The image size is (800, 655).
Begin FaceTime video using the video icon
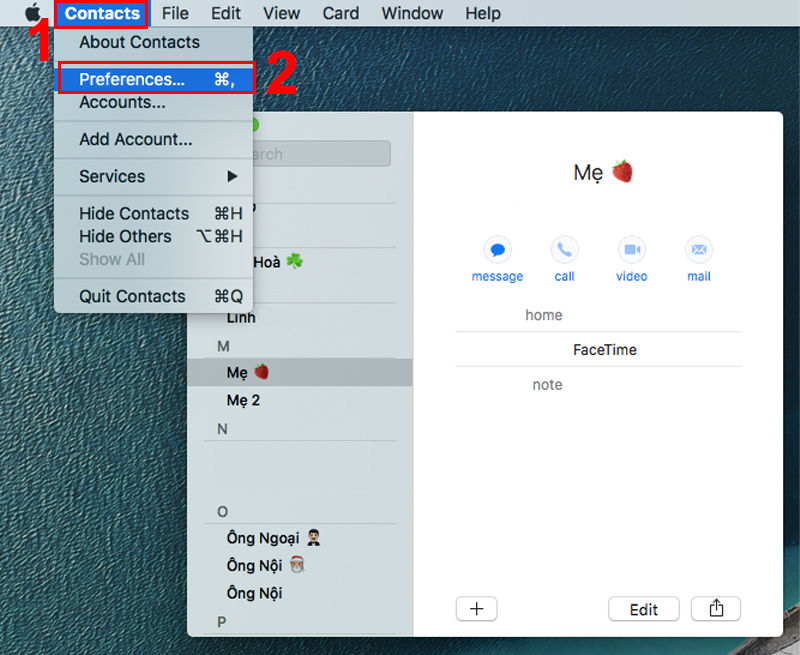coord(631,250)
